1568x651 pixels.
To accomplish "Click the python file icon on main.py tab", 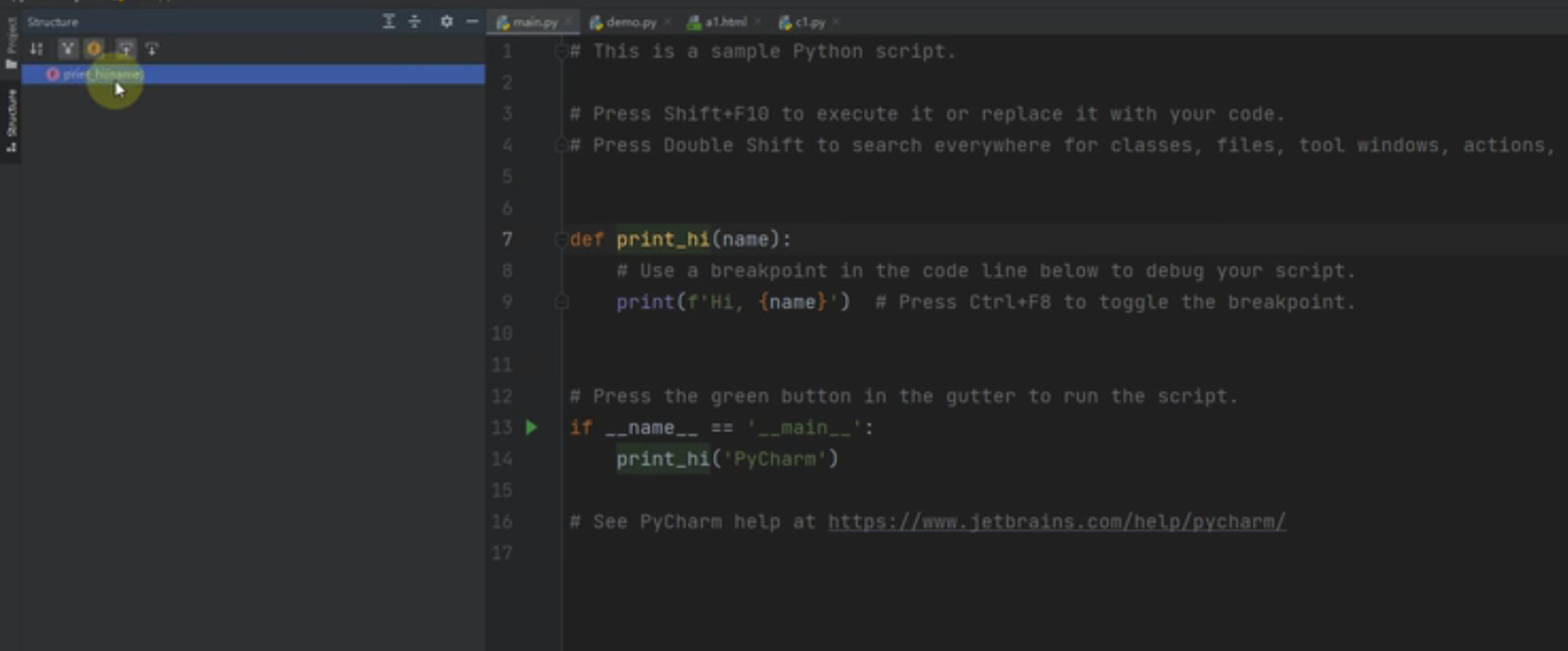I will click(x=502, y=23).
